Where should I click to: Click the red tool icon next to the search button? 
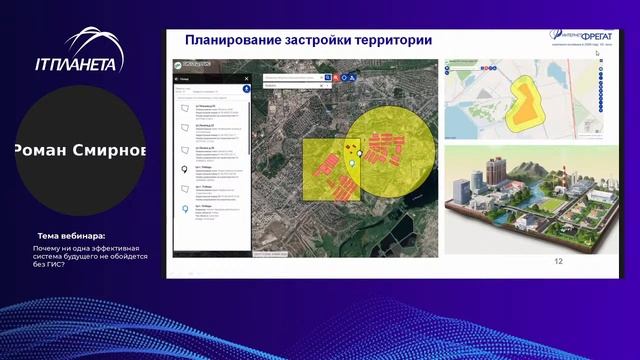336,78
